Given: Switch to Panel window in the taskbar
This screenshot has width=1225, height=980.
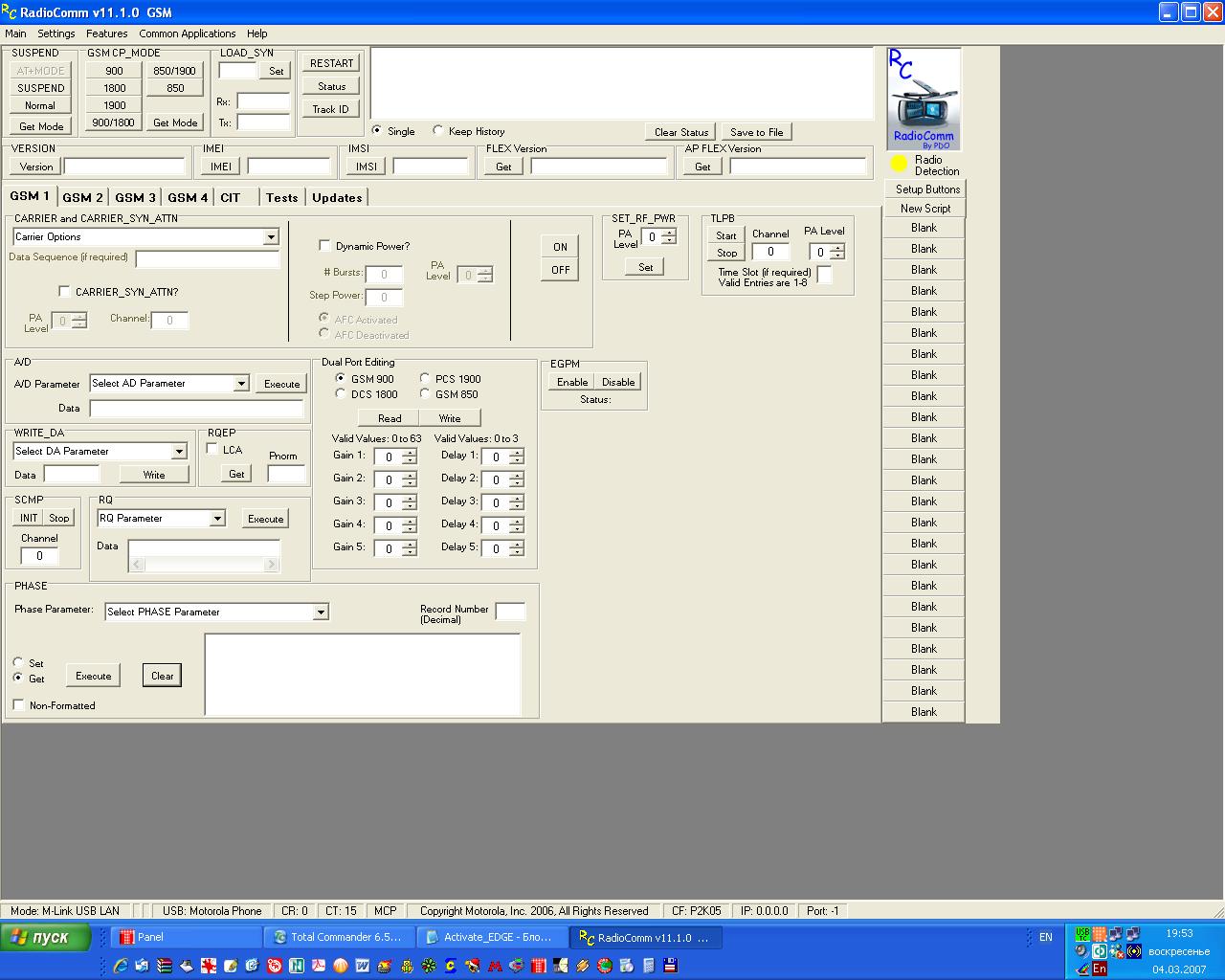Looking at the screenshot, I should 188,937.
